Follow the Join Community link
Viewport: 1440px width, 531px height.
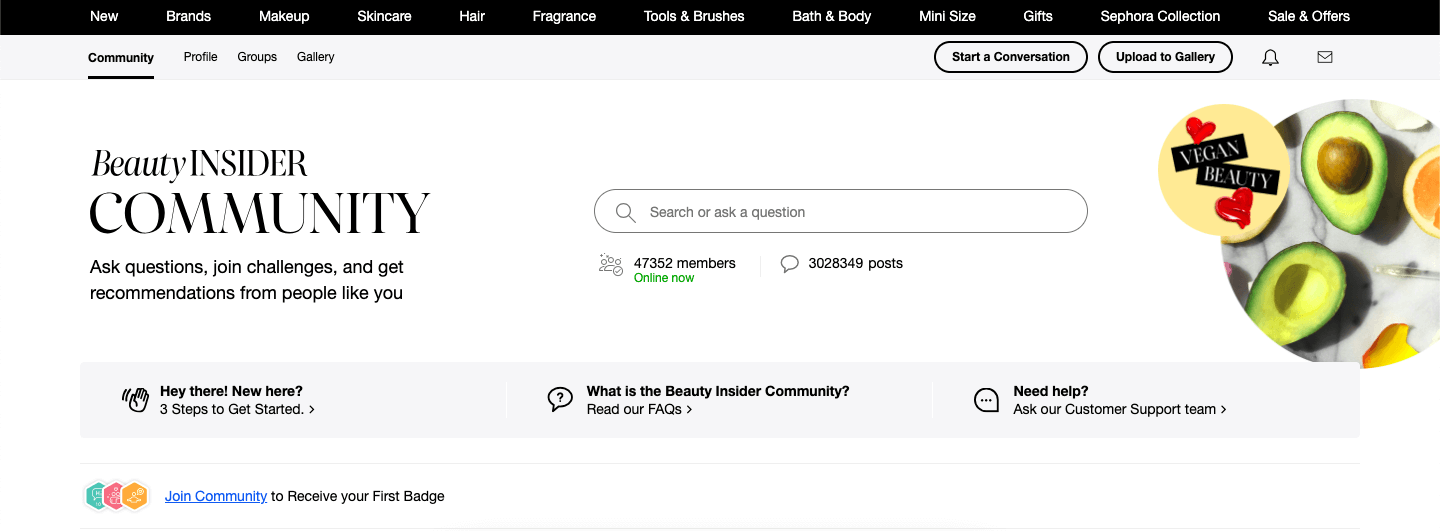(x=216, y=496)
